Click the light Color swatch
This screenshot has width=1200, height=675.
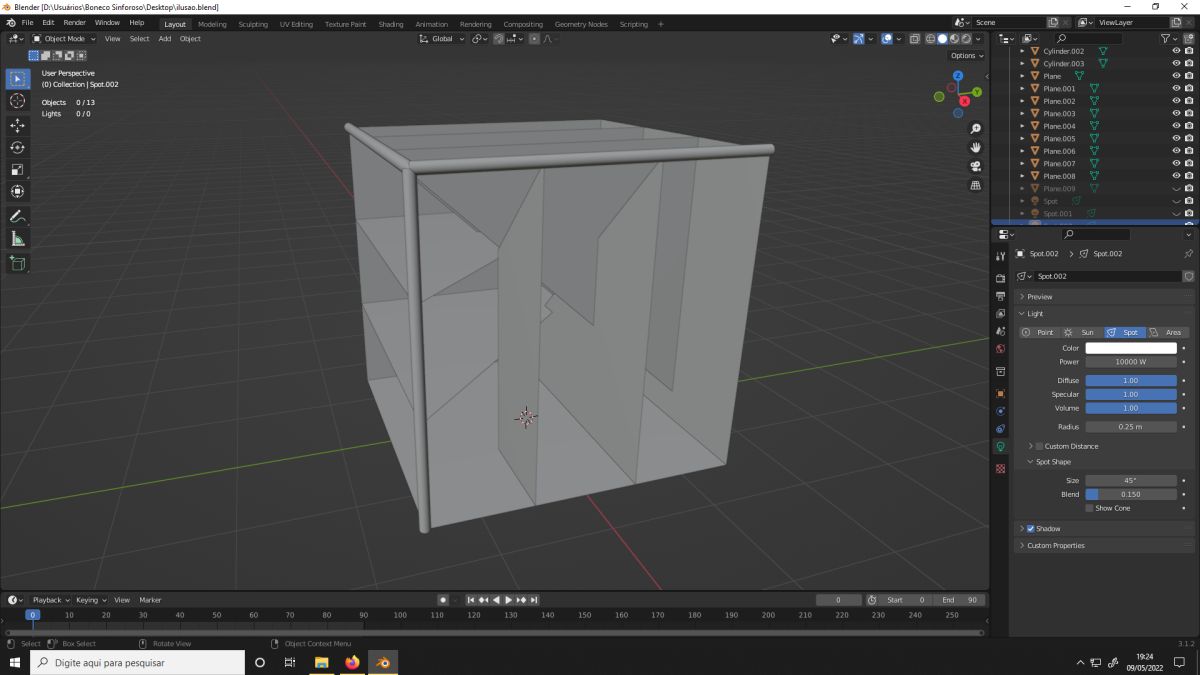pos(1131,348)
